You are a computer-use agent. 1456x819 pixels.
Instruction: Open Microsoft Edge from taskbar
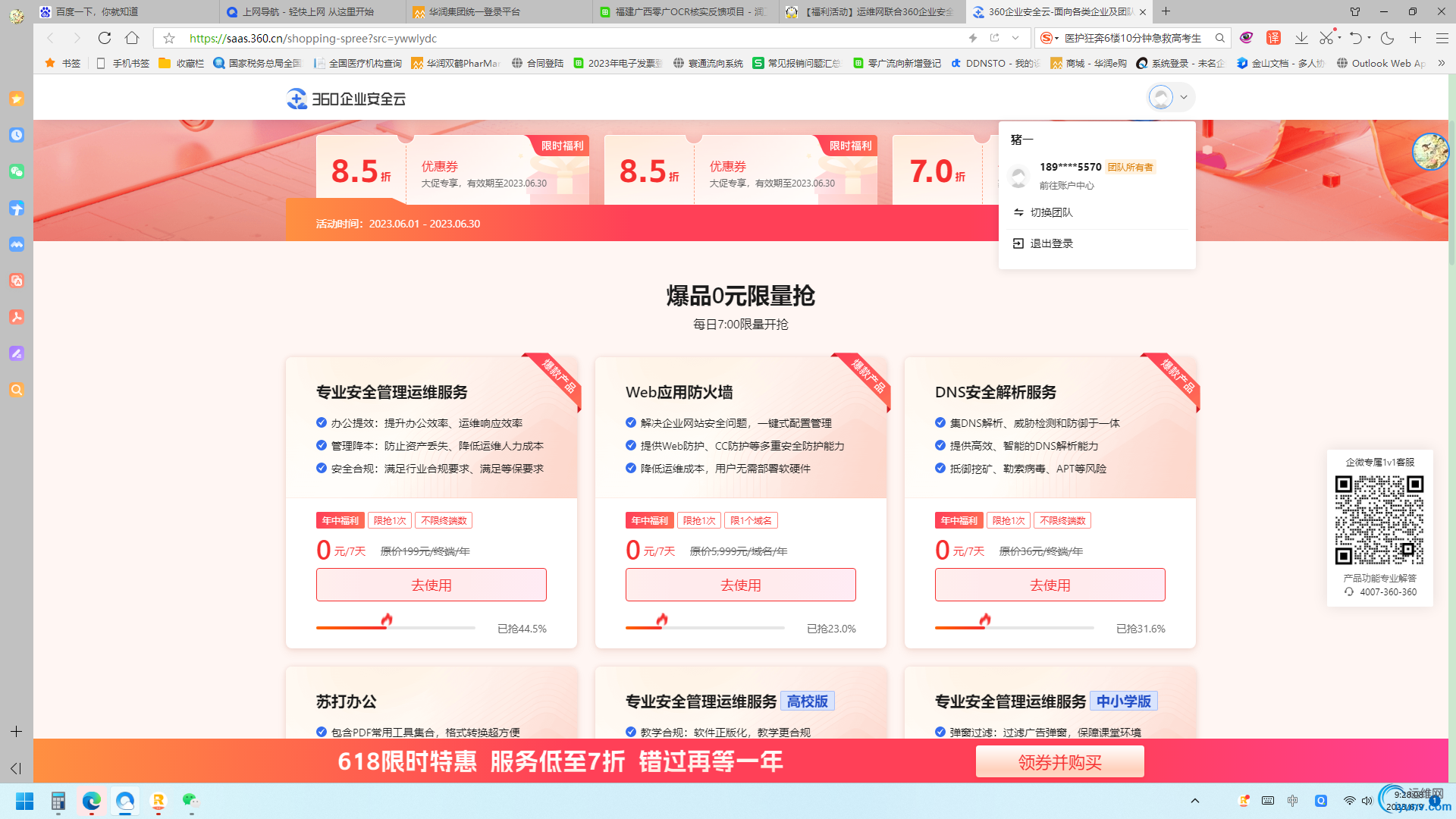pos(92,801)
